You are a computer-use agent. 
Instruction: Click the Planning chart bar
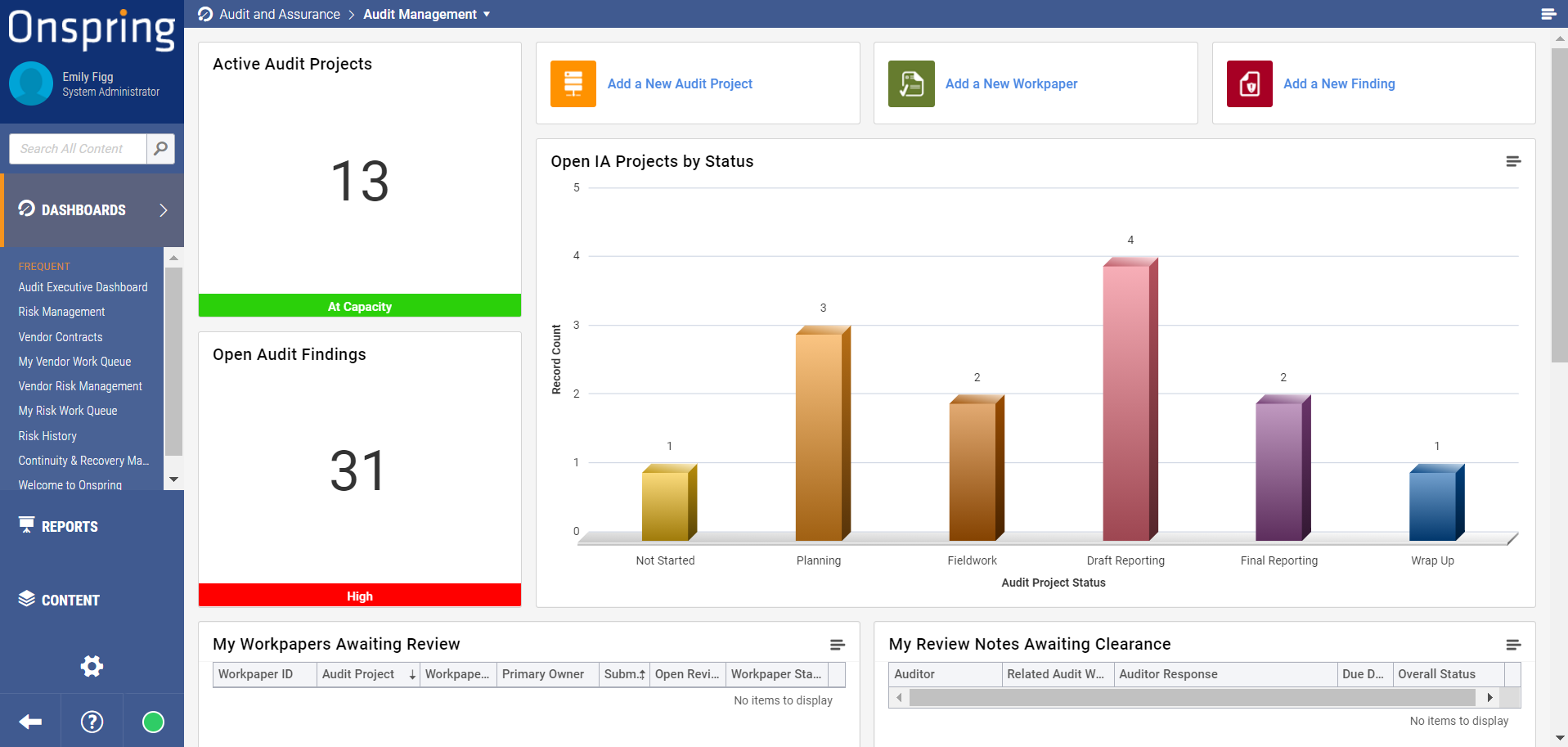(x=823, y=434)
